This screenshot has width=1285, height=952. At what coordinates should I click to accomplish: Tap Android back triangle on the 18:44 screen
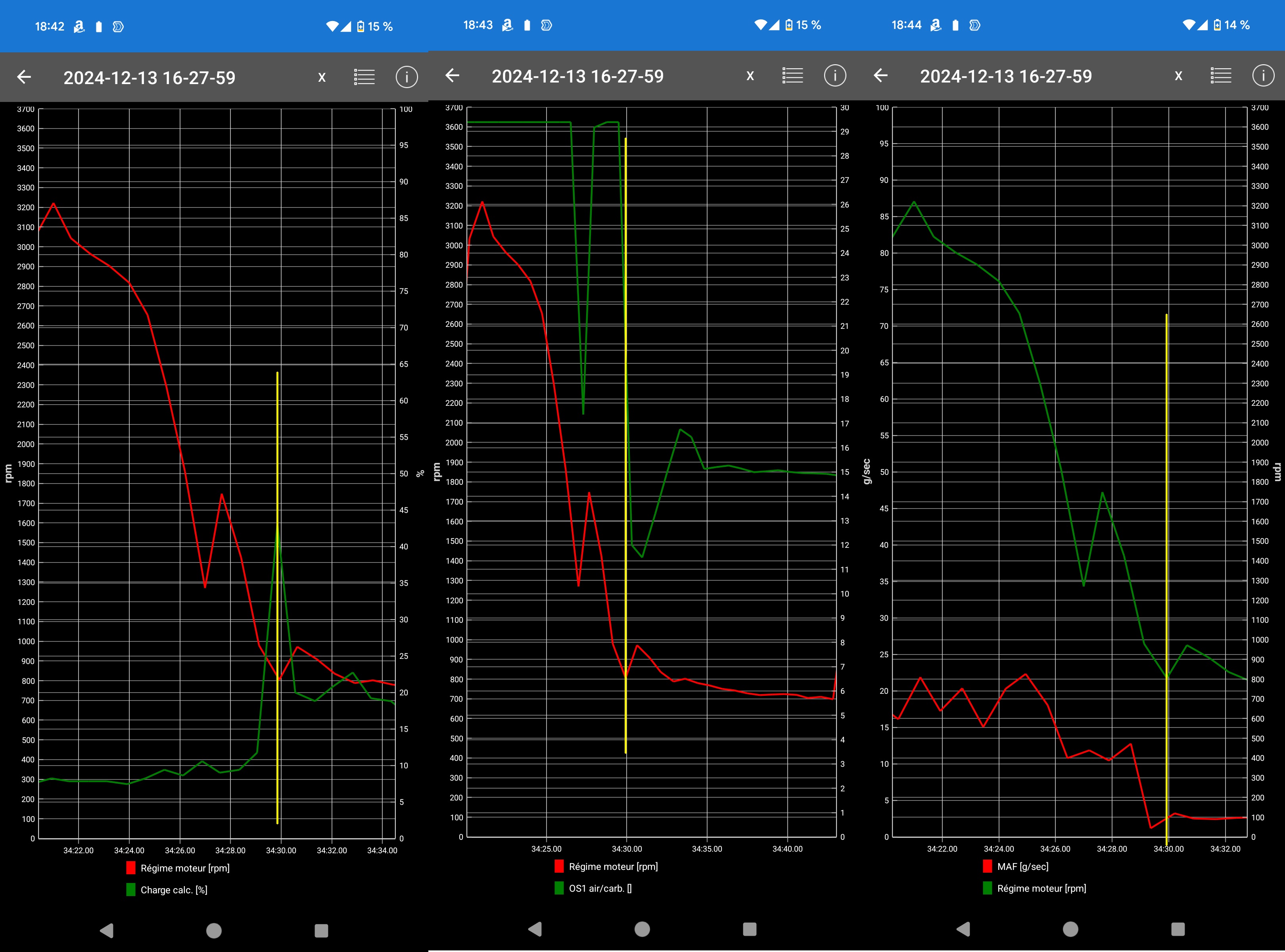coord(963,928)
